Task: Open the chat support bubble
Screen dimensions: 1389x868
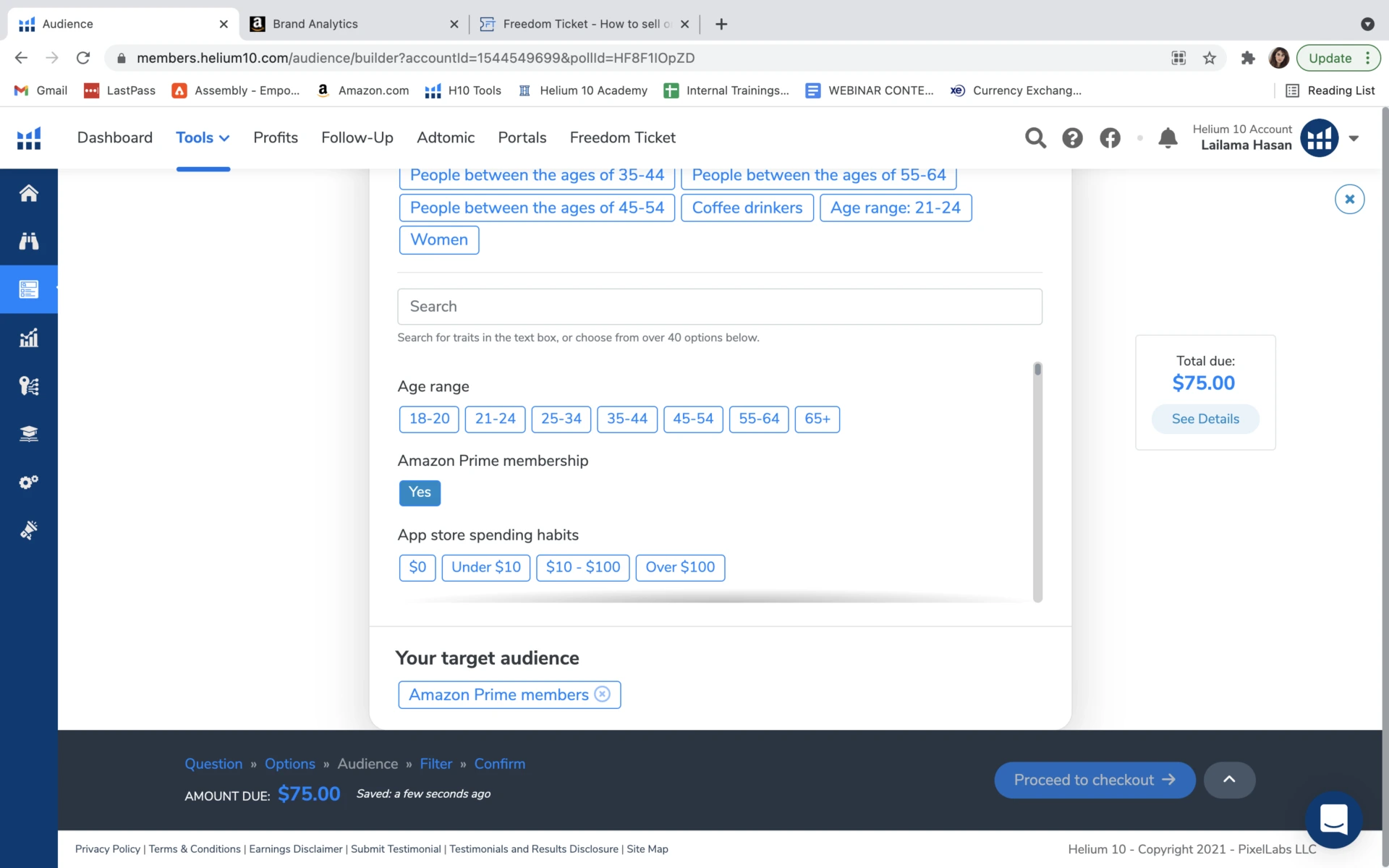Action: (x=1333, y=820)
